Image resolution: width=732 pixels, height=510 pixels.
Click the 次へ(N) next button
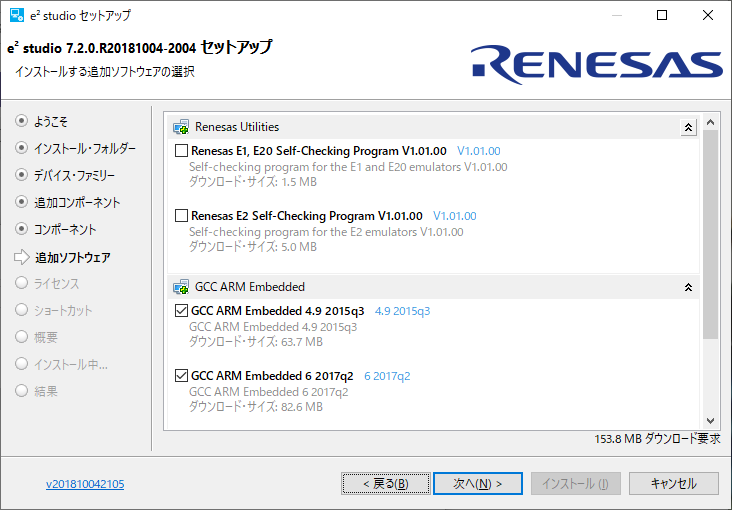tap(478, 483)
